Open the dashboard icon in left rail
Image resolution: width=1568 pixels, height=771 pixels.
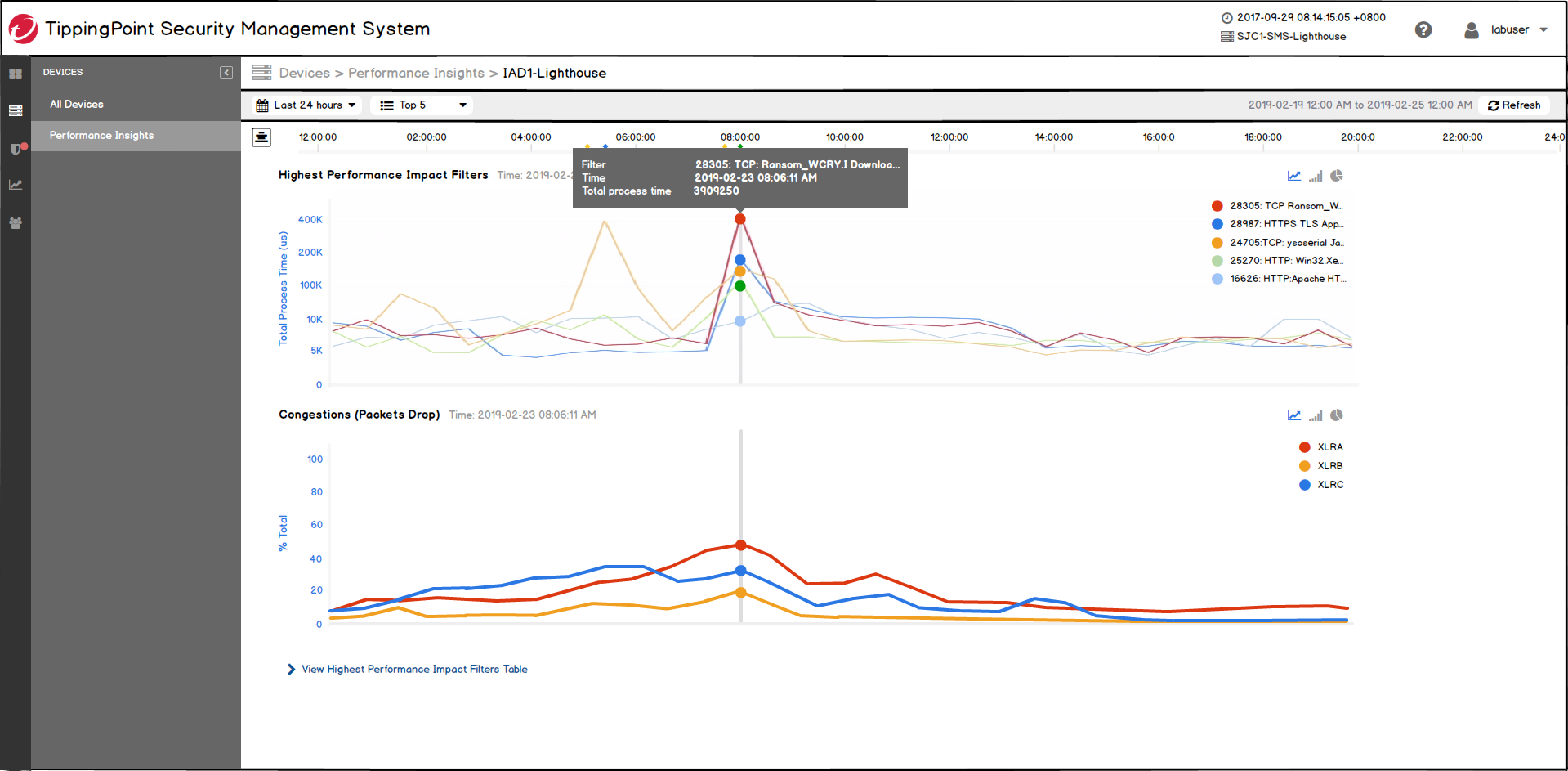tap(16, 74)
